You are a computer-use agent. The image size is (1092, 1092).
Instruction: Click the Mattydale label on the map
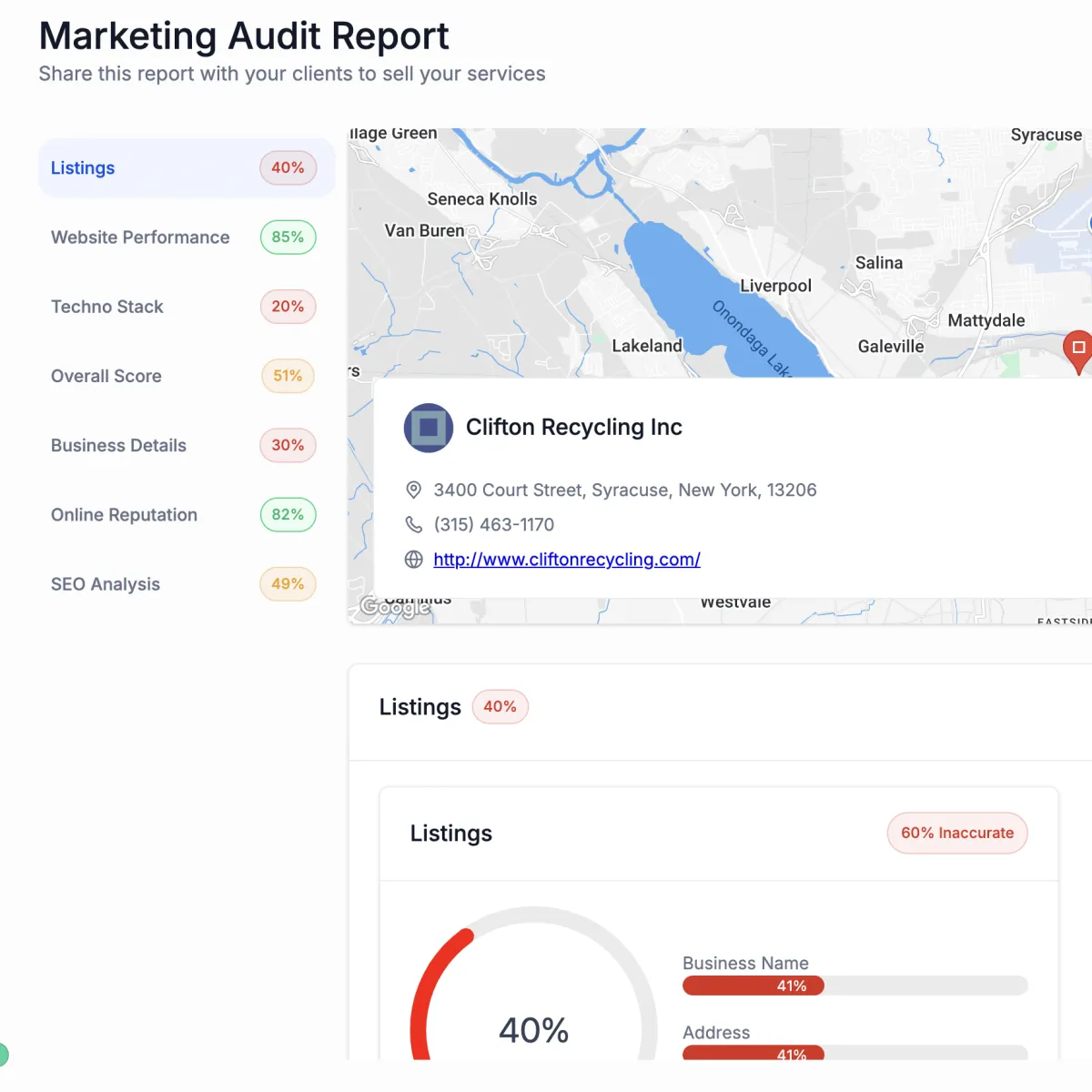point(986,320)
